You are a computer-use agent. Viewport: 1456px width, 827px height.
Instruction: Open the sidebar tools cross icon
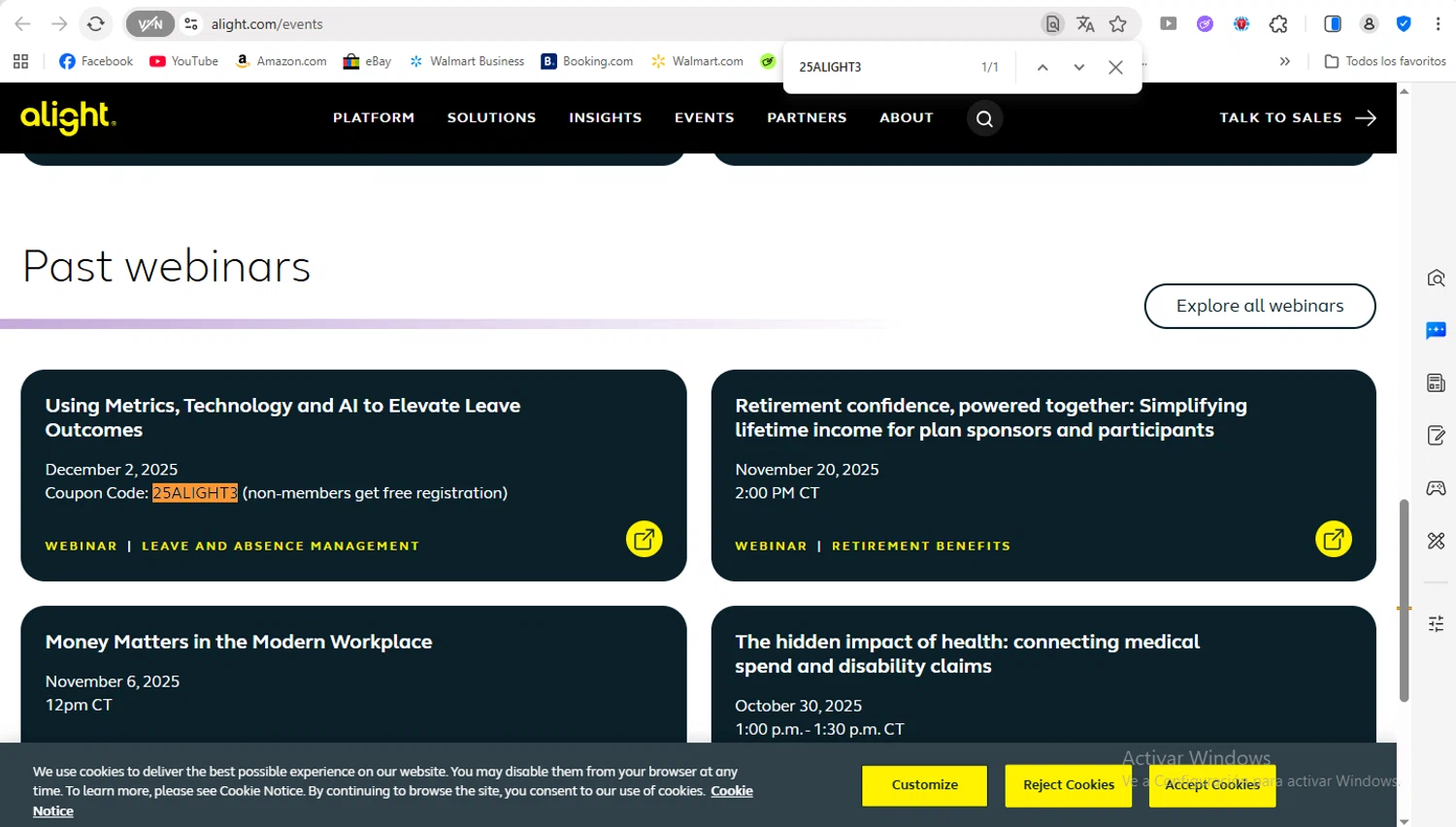[x=1437, y=541]
